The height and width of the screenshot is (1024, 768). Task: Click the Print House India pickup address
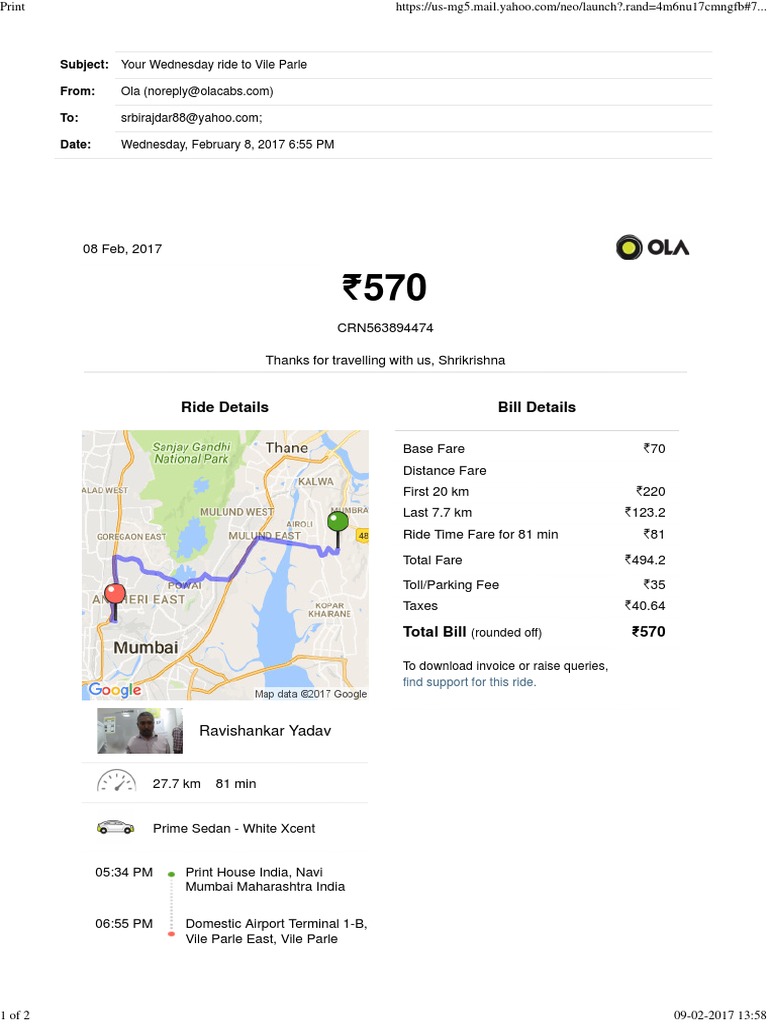pyautogui.click(x=265, y=879)
